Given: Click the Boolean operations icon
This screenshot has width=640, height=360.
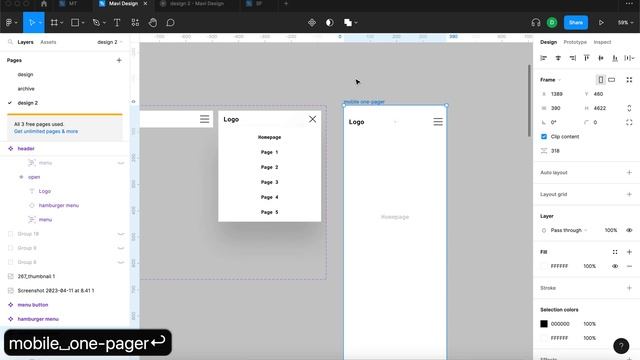Looking at the screenshot, I should [x=348, y=23].
